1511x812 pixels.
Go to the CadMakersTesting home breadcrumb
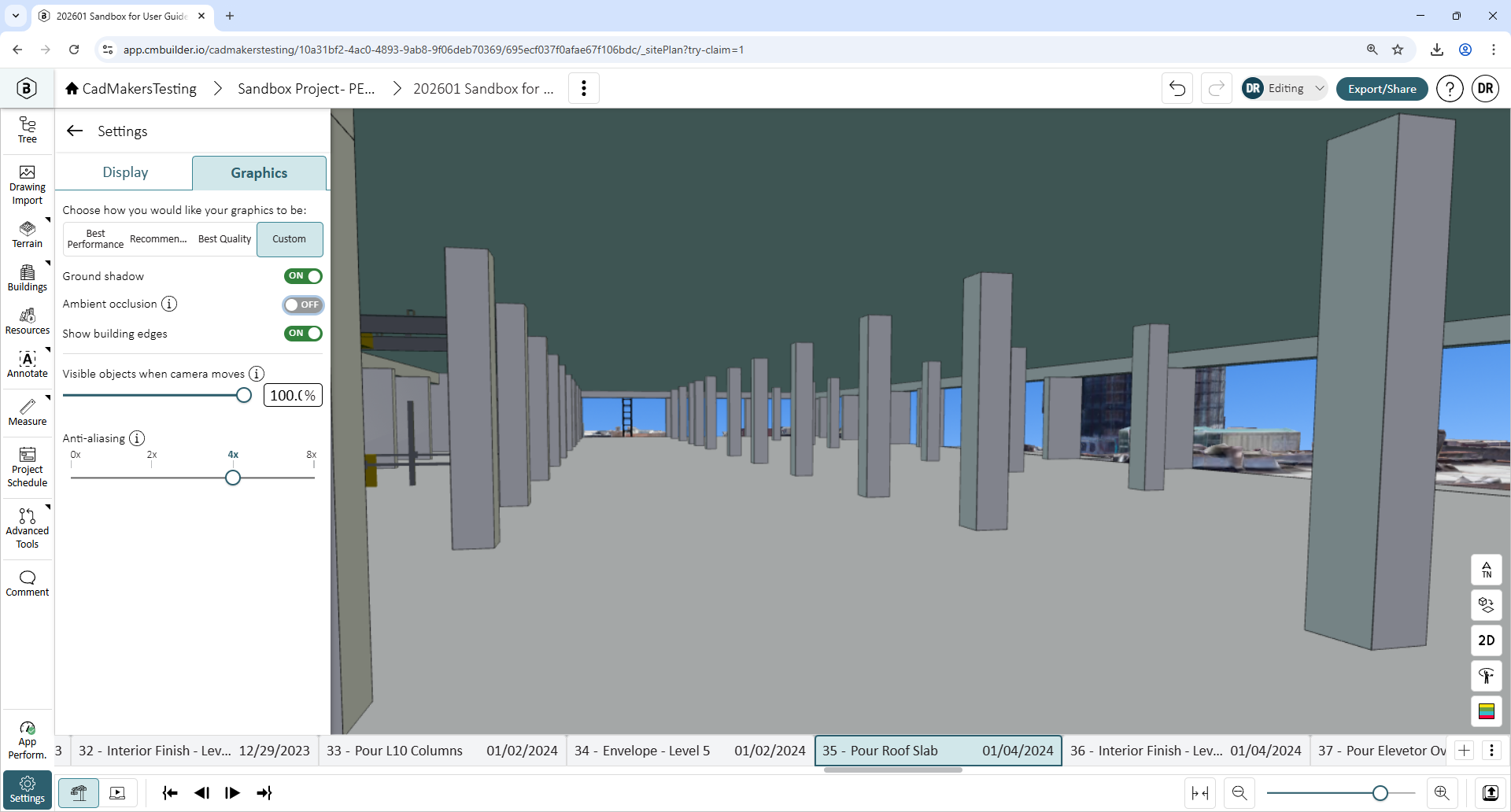tap(131, 89)
